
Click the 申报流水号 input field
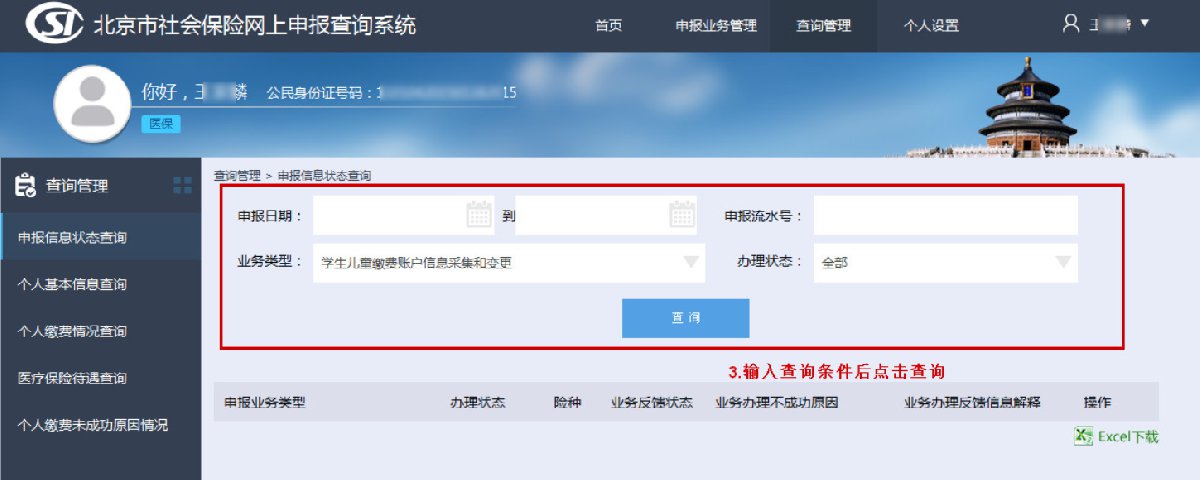coord(946,215)
